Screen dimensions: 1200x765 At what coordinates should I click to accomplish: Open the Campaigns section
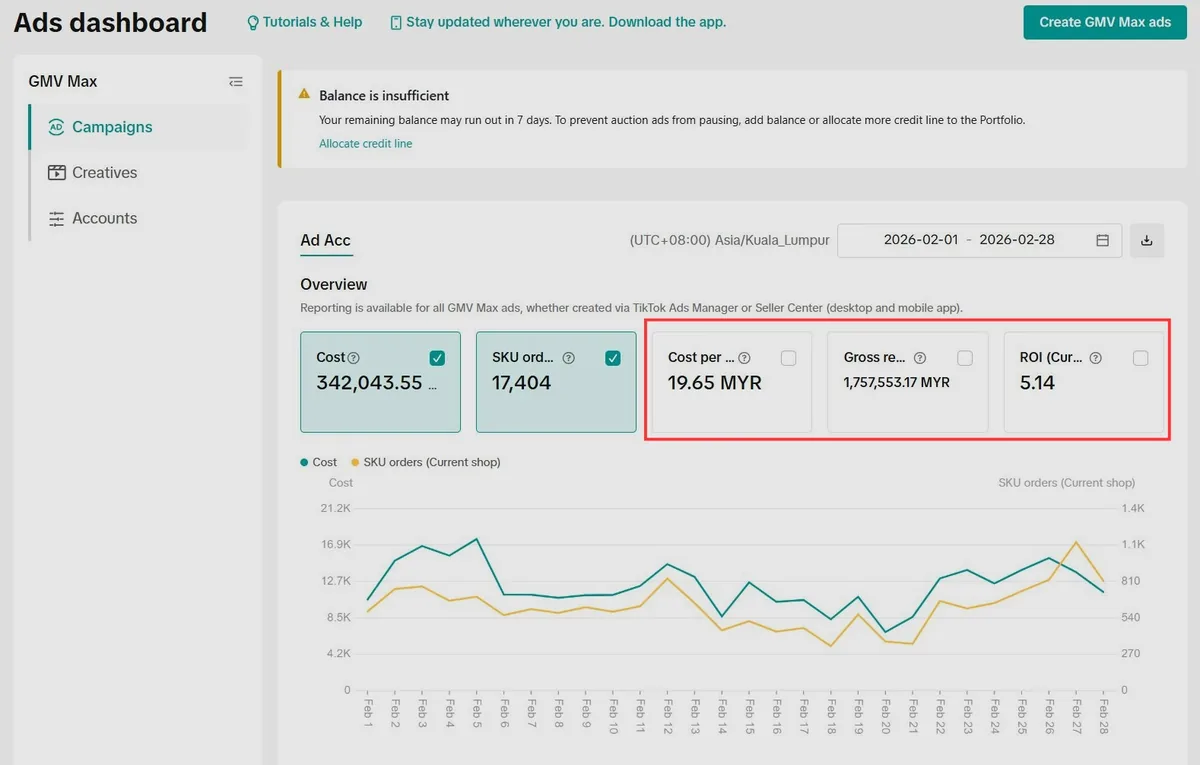139,127
